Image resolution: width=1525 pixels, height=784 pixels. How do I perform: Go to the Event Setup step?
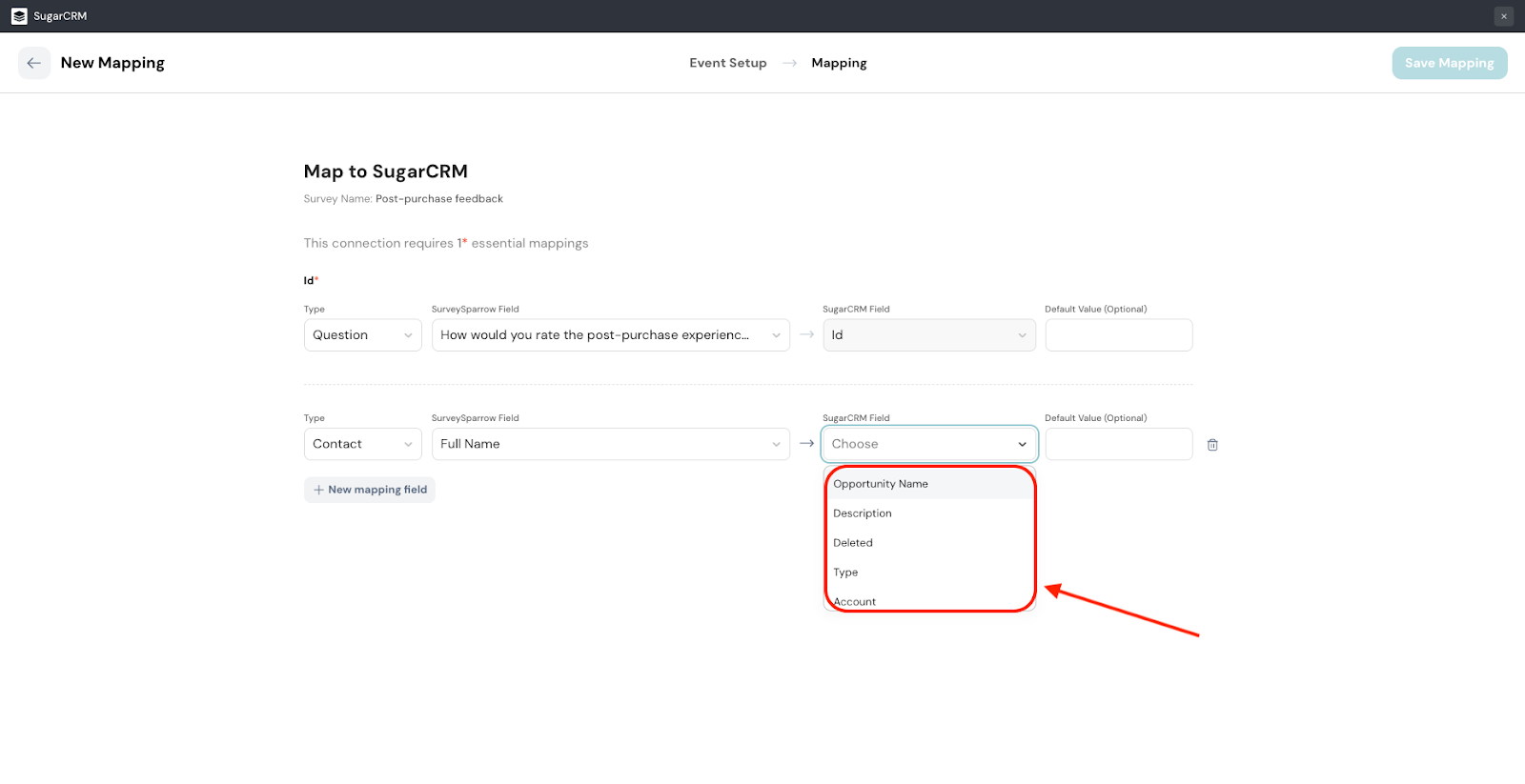tap(727, 63)
